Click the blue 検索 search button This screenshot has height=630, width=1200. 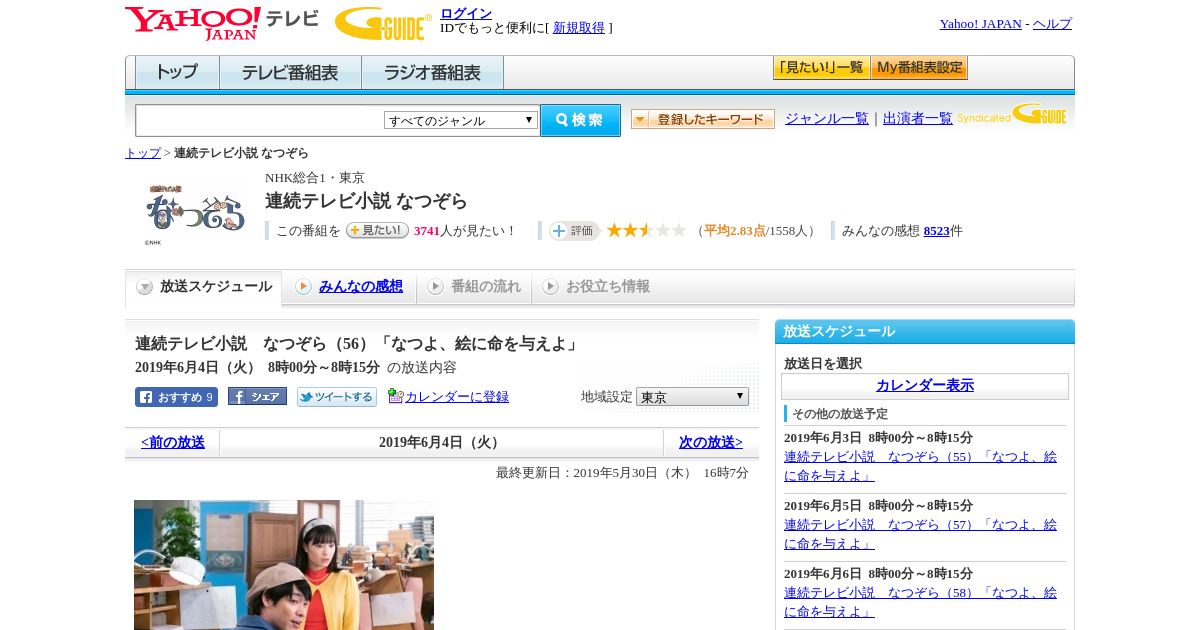tap(580, 120)
